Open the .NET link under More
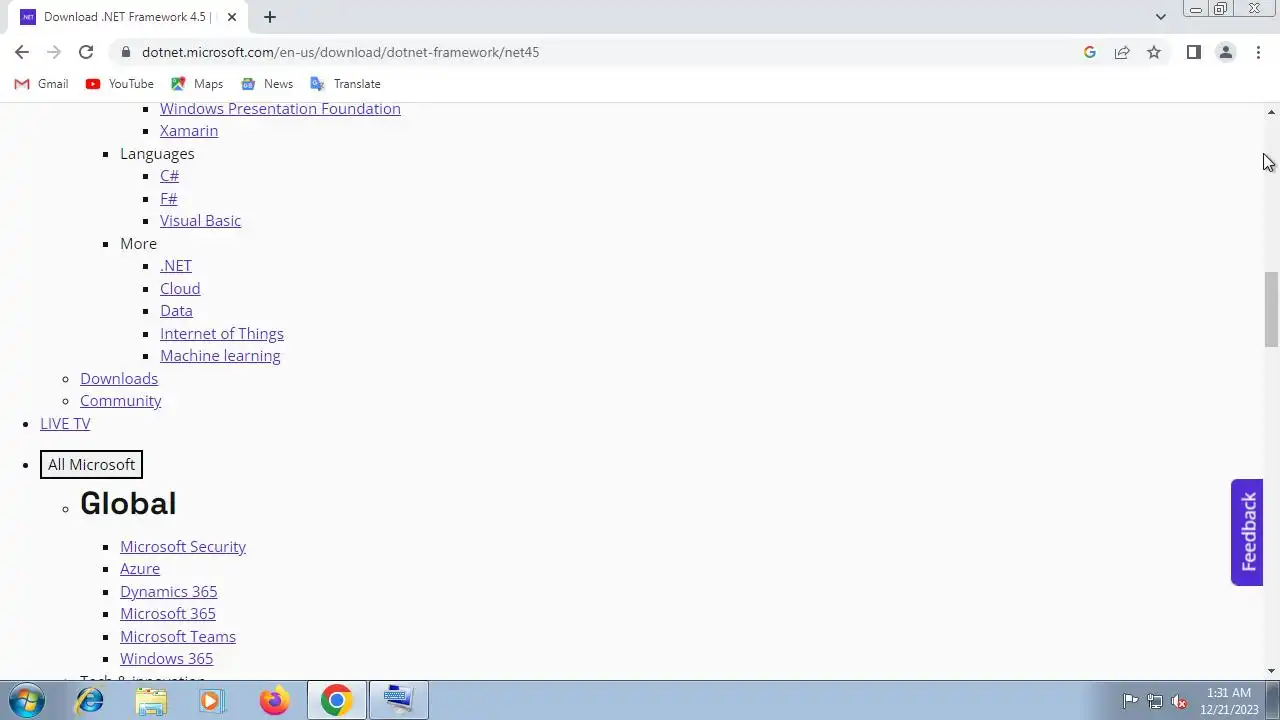 176,266
